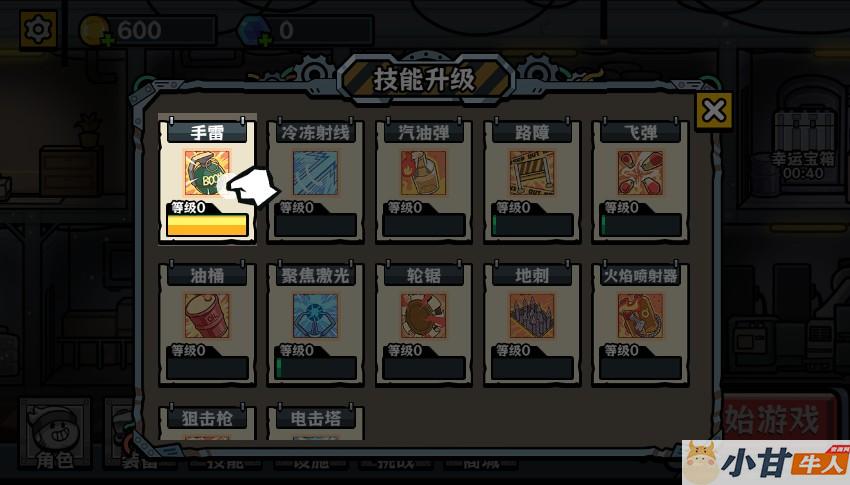Click the 手雷 yellow progress bar
The image size is (850, 485).
coord(207,225)
